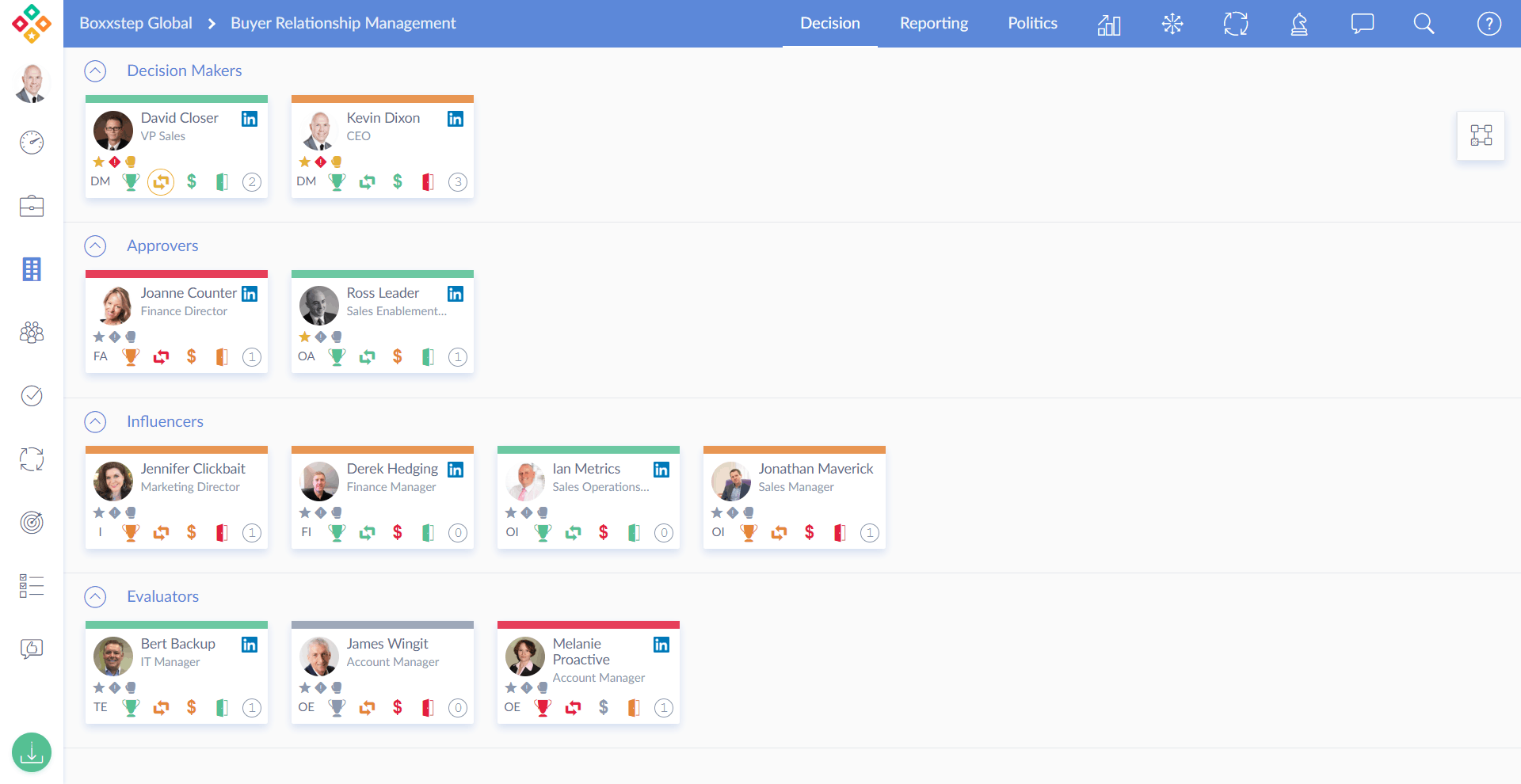The image size is (1521, 784).
Task: Collapse the Decision Makers section
Action: (x=95, y=71)
